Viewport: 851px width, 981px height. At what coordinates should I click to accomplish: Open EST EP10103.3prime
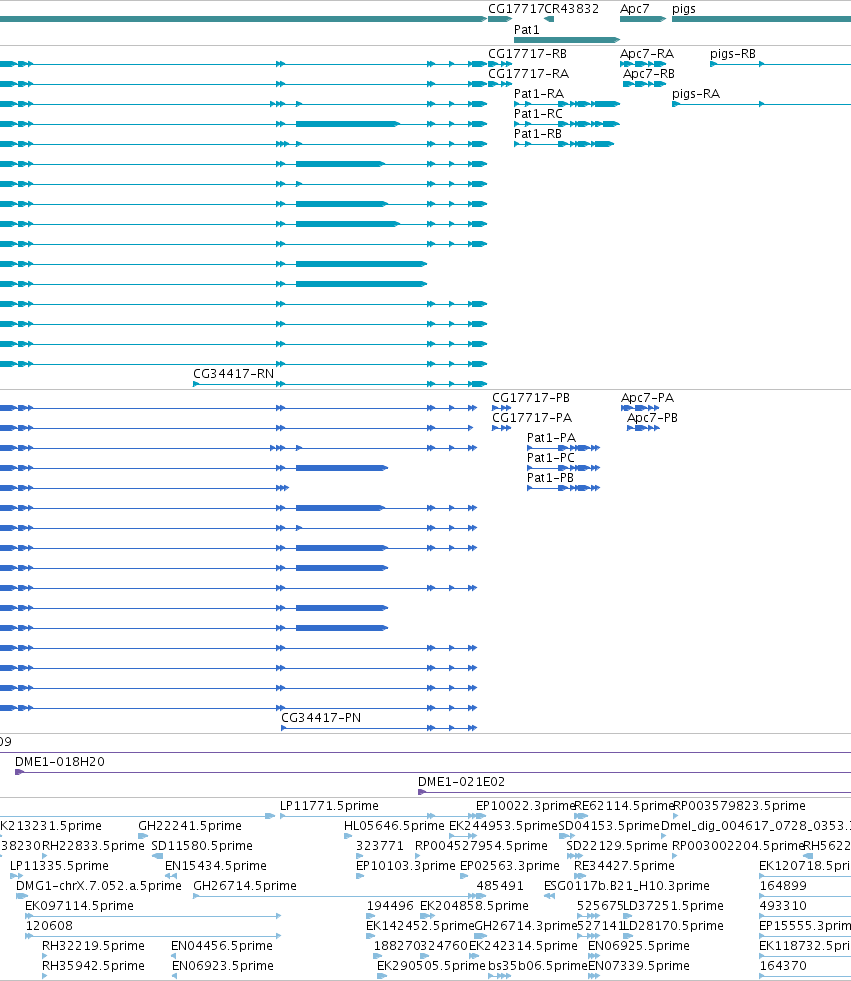(405, 866)
